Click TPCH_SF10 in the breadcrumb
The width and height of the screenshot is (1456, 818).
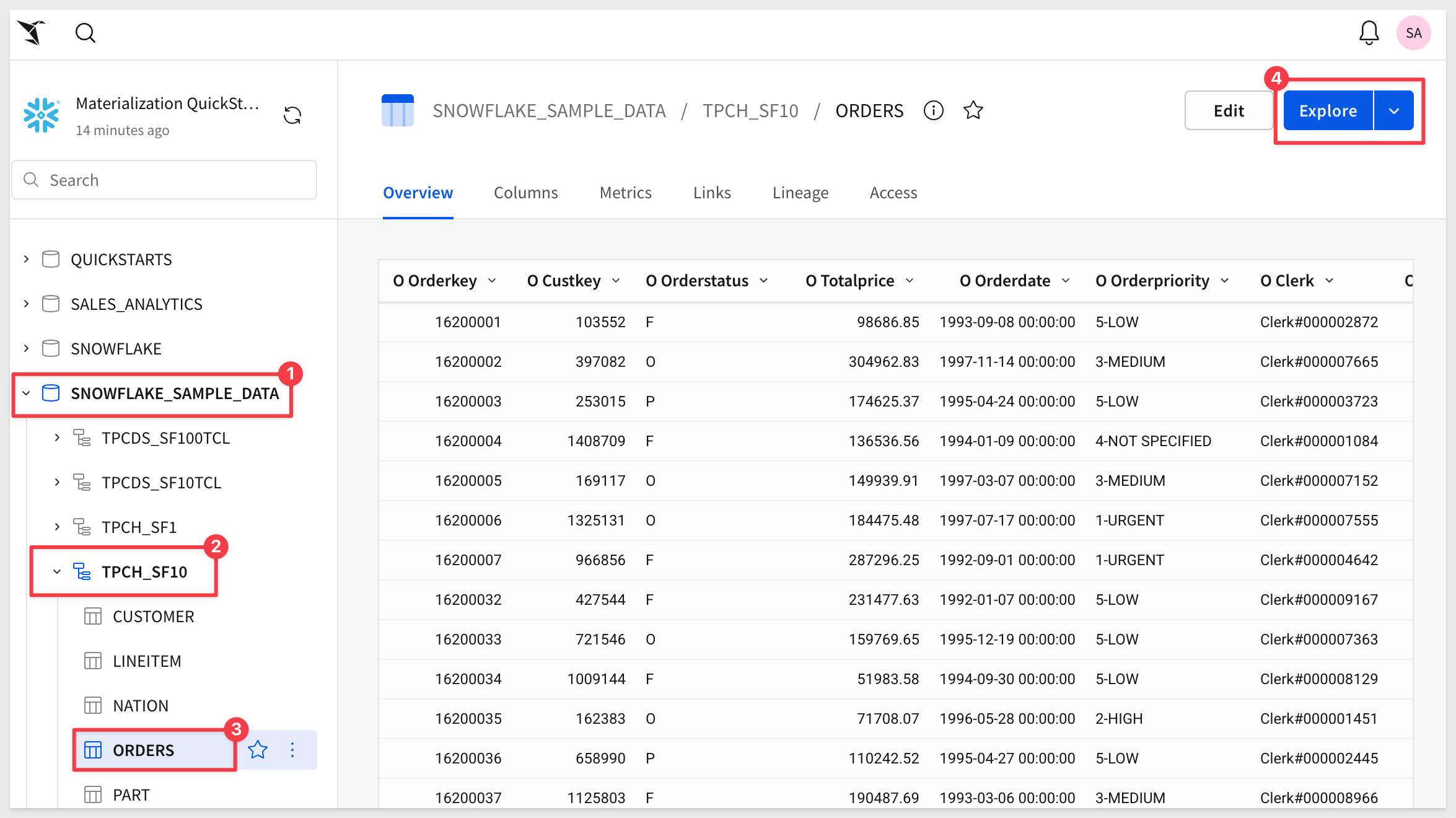tap(750, 110)
